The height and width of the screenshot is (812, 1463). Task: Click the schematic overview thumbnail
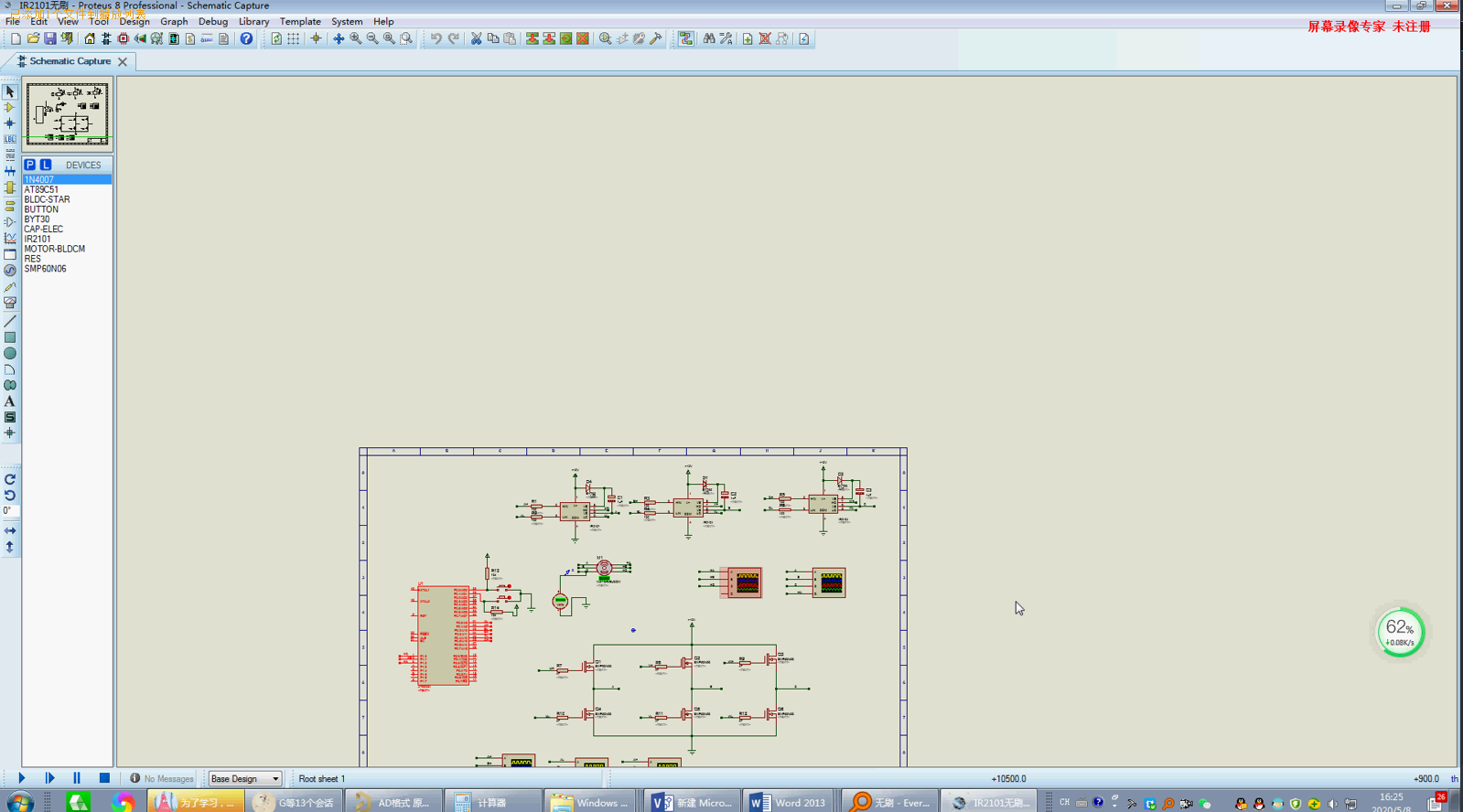[x=67, y=114]
